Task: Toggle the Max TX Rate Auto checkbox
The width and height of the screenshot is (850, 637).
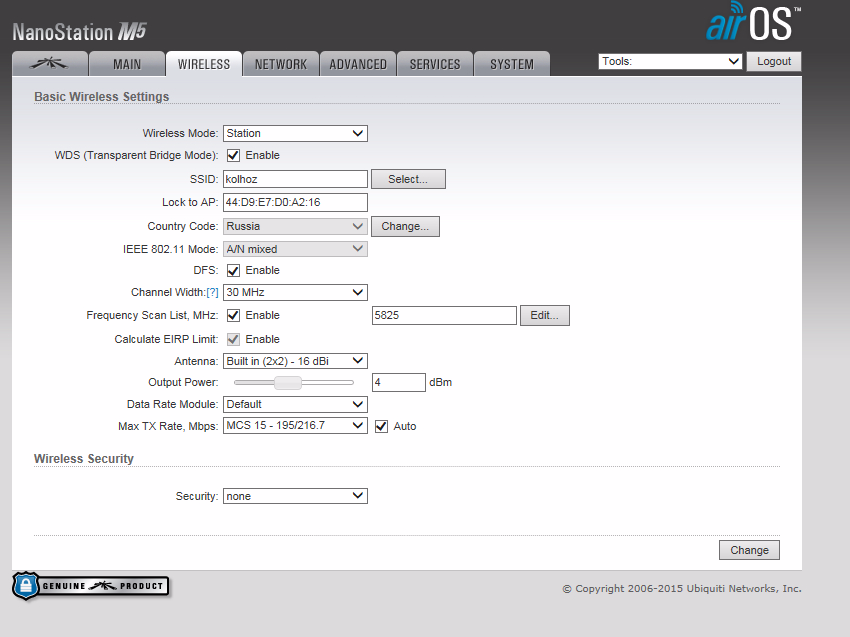Action: coord(382,427)
